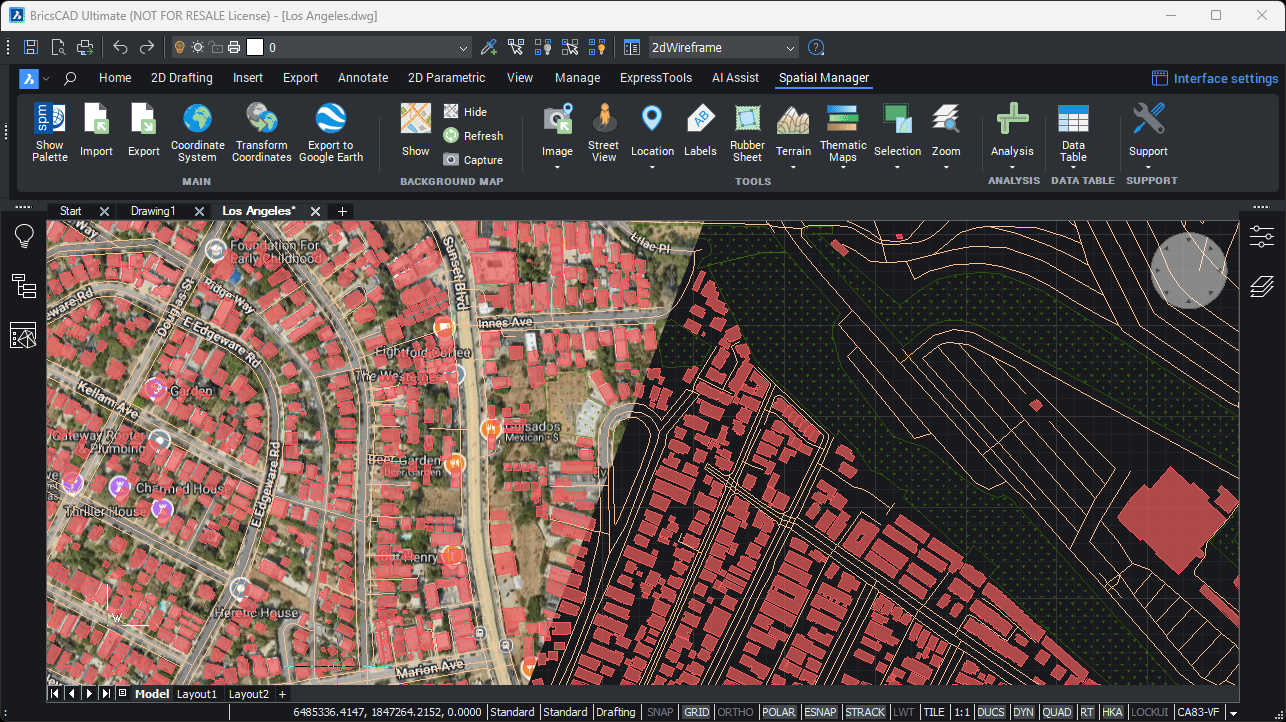Expand the Image tool dropdown

pos(558,167)
